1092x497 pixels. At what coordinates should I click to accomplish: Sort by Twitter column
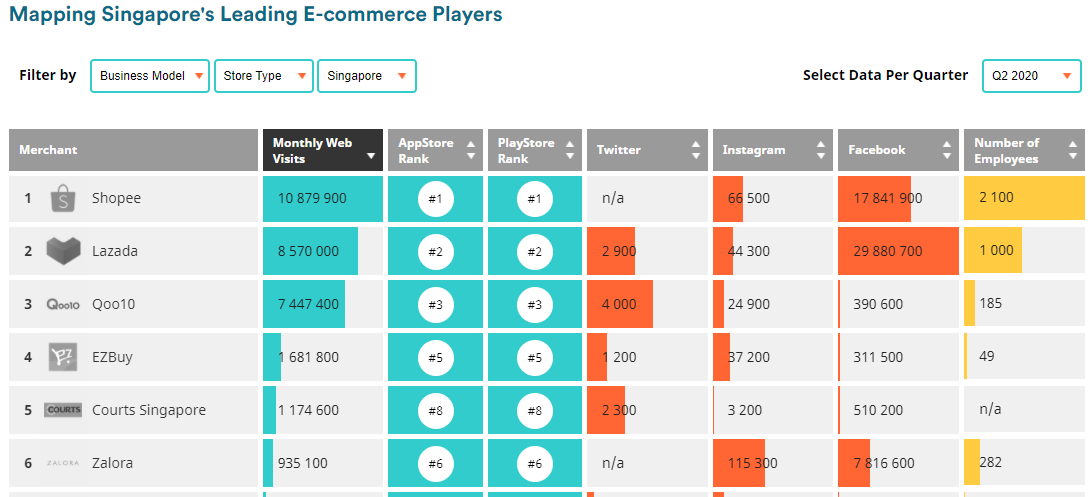coord(647,150)
